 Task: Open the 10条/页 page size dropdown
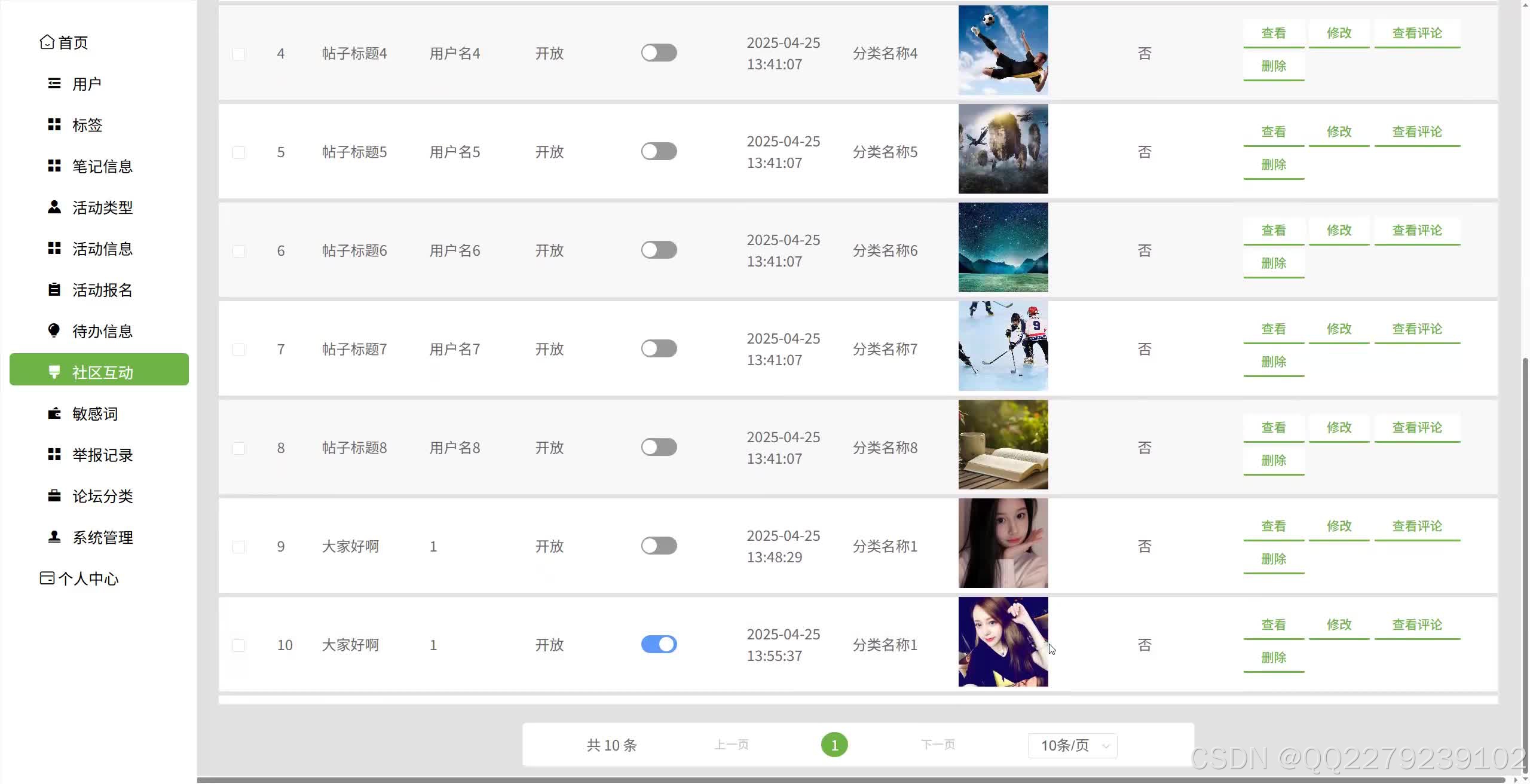click(x=1072, y=745)
